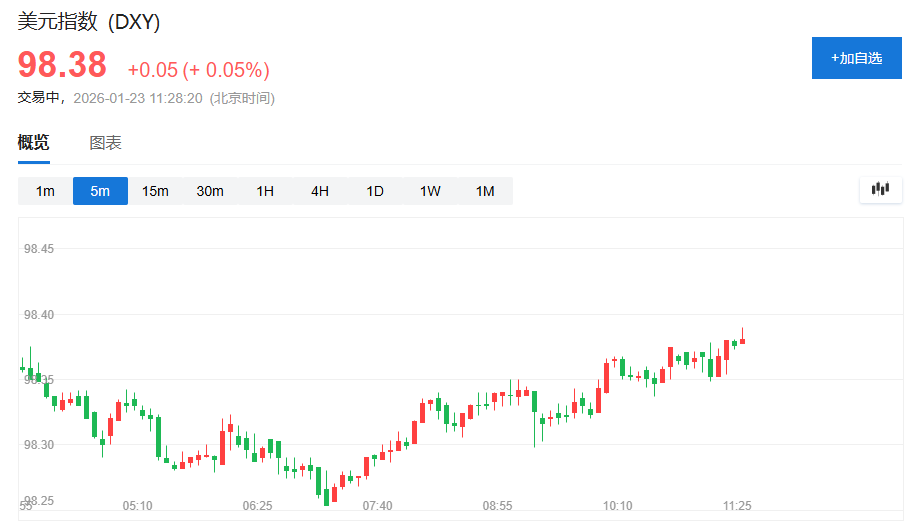Viewport: 920px width, 532px height.
Task: Click the 07:40 time axis label
Action: pos(377,506)
